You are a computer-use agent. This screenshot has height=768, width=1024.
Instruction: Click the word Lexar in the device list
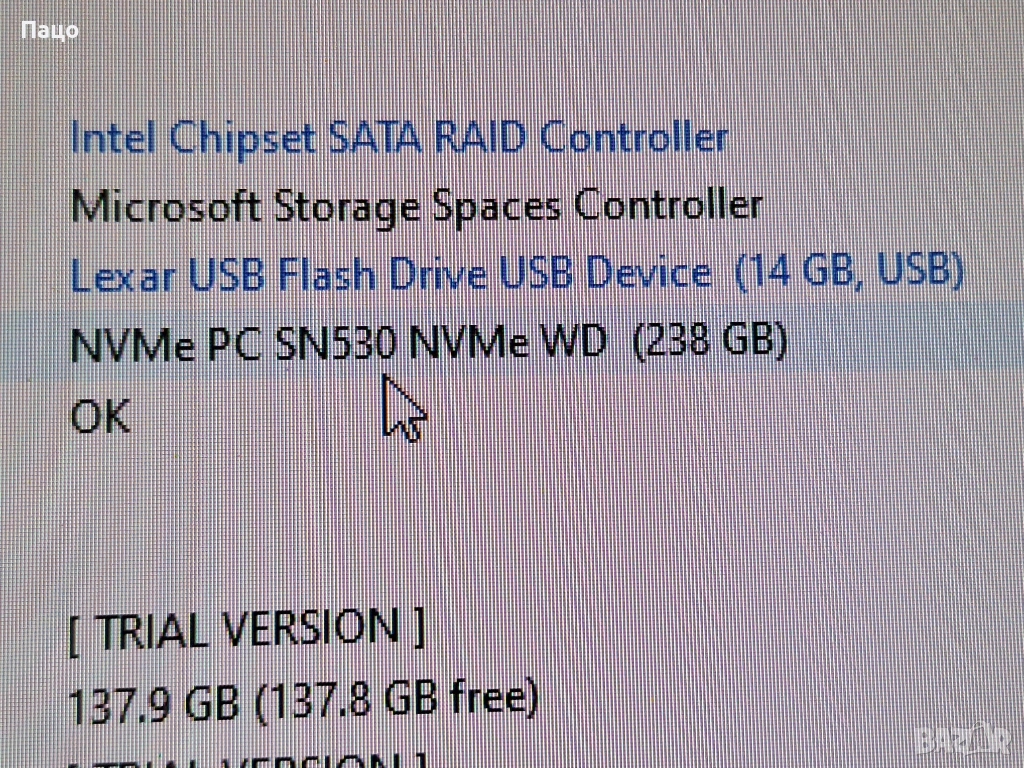pyautogui.click(x=123, y=276)
